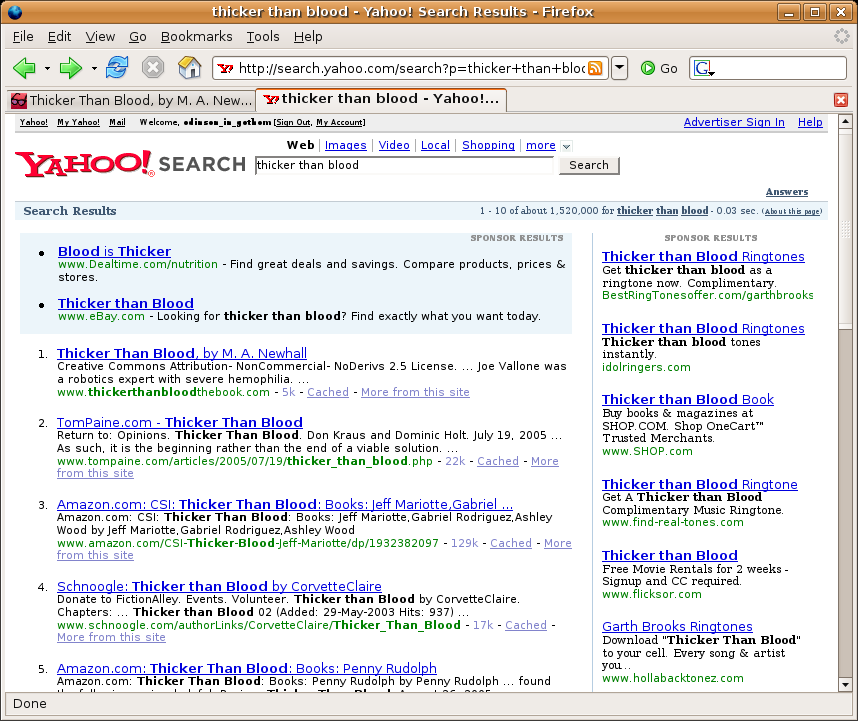The height and width of the screenshot is (721, 858).
Task: Click the Stop loading icon
Action: pyautogui.click(x=153, y=68)
